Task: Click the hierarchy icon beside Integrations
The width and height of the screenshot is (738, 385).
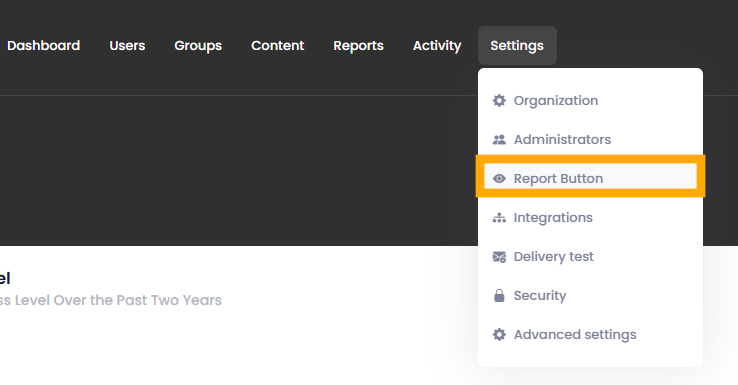Action: 499,218
